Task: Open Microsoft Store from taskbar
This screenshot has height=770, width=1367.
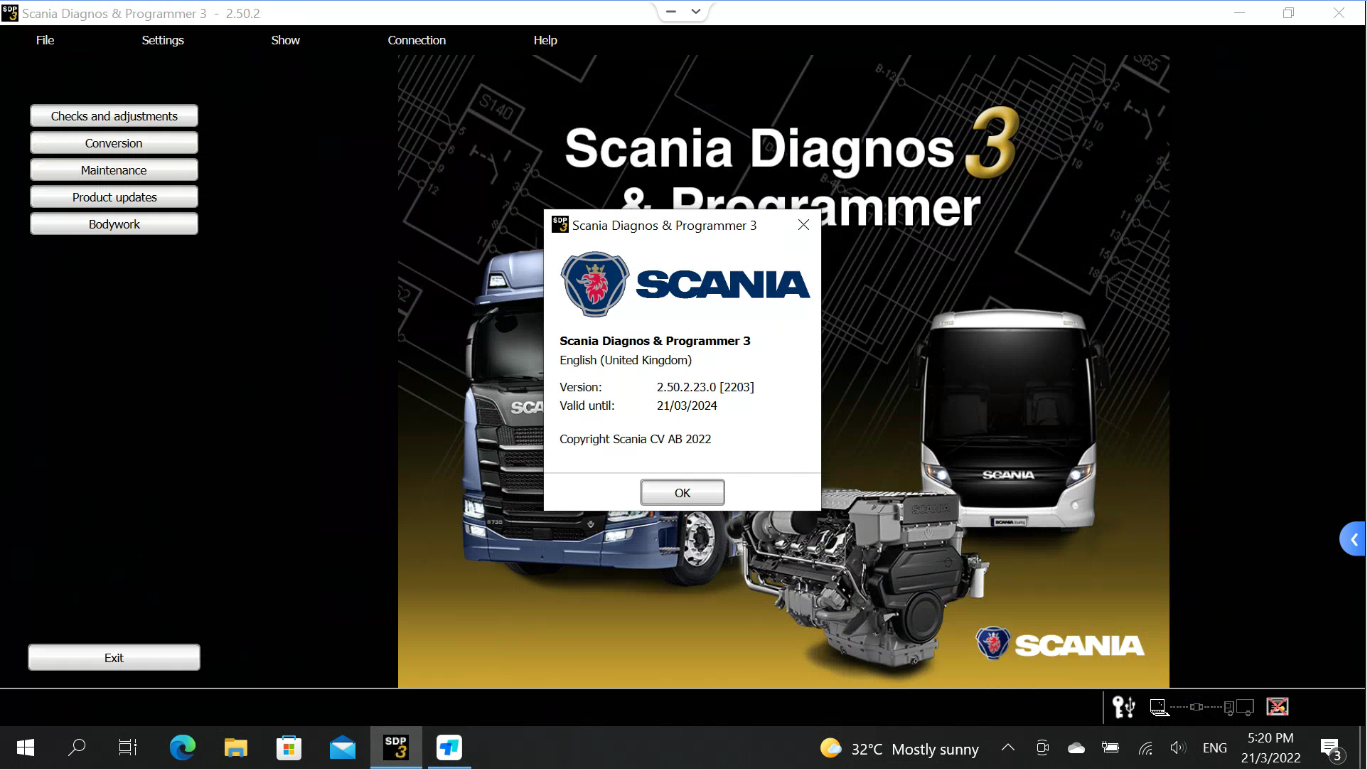Action: tap(289, 747)
